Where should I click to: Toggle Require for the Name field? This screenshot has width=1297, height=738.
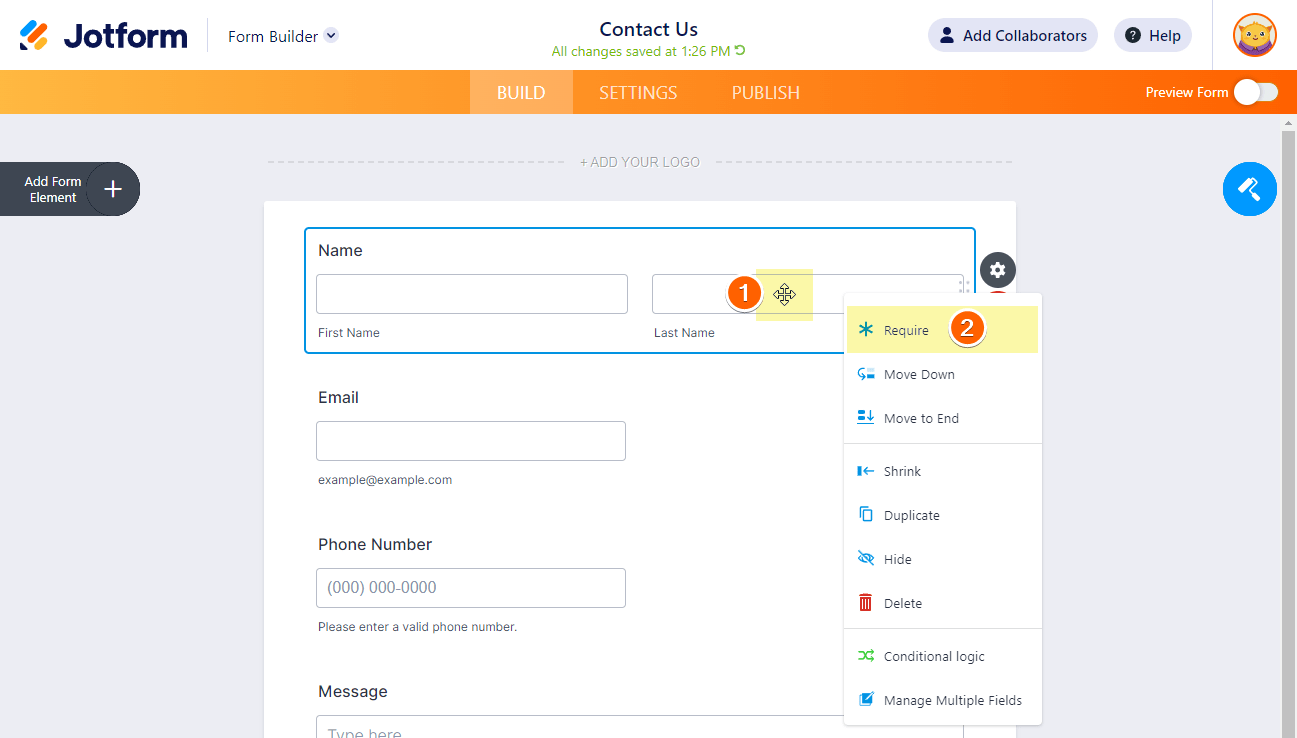tap(906, 331)
